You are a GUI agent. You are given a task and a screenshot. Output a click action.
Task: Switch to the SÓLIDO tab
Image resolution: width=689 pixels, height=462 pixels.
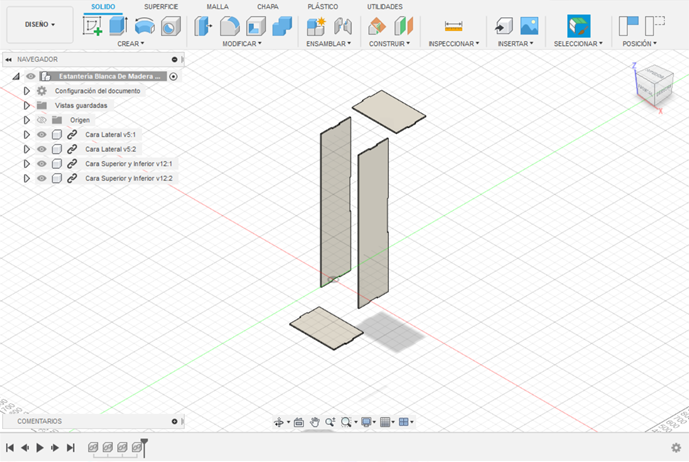[103, 7]
